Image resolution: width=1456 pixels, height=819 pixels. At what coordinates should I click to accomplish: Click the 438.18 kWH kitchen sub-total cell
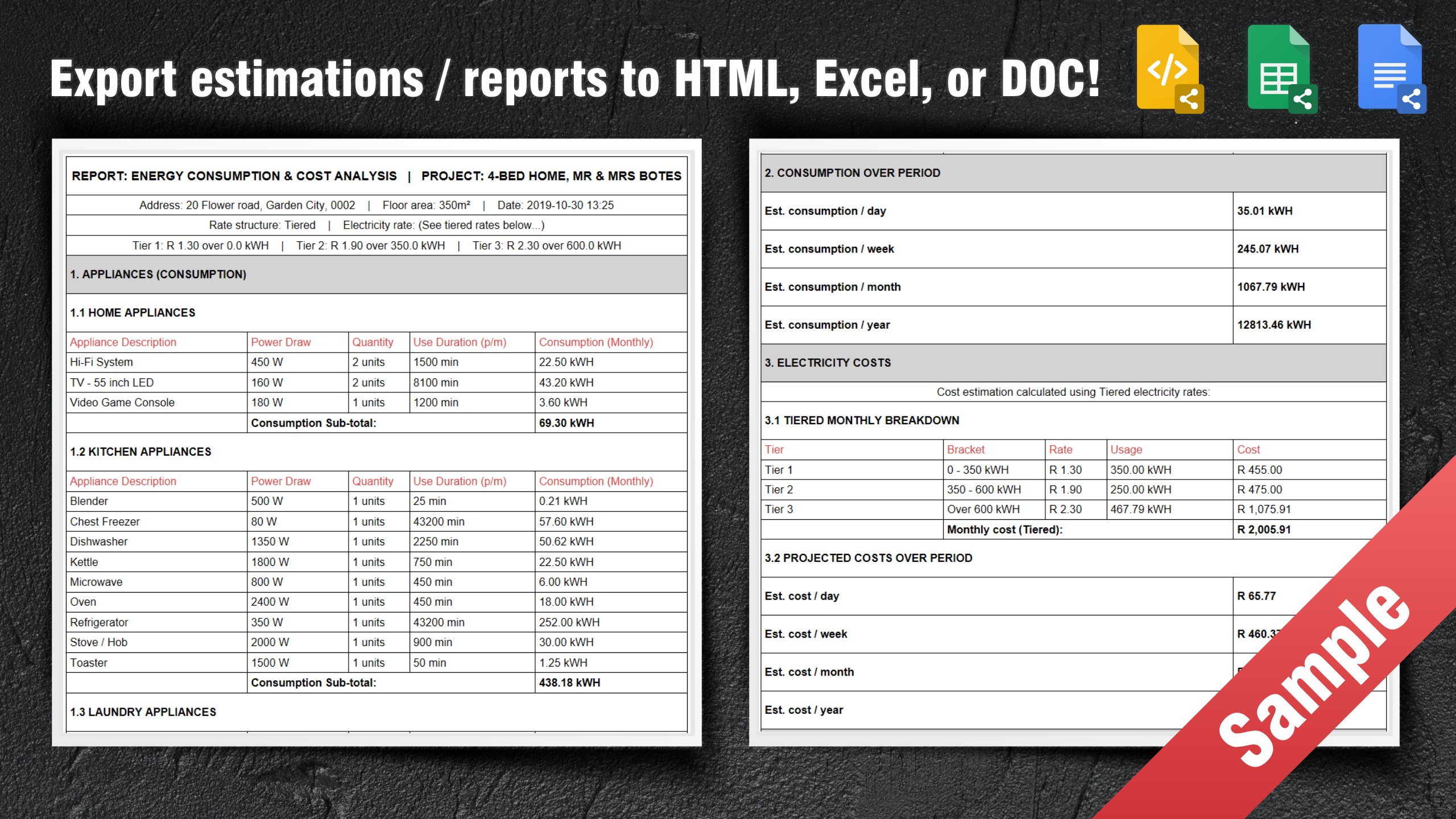pyautogui.click(x=569, y=682)
